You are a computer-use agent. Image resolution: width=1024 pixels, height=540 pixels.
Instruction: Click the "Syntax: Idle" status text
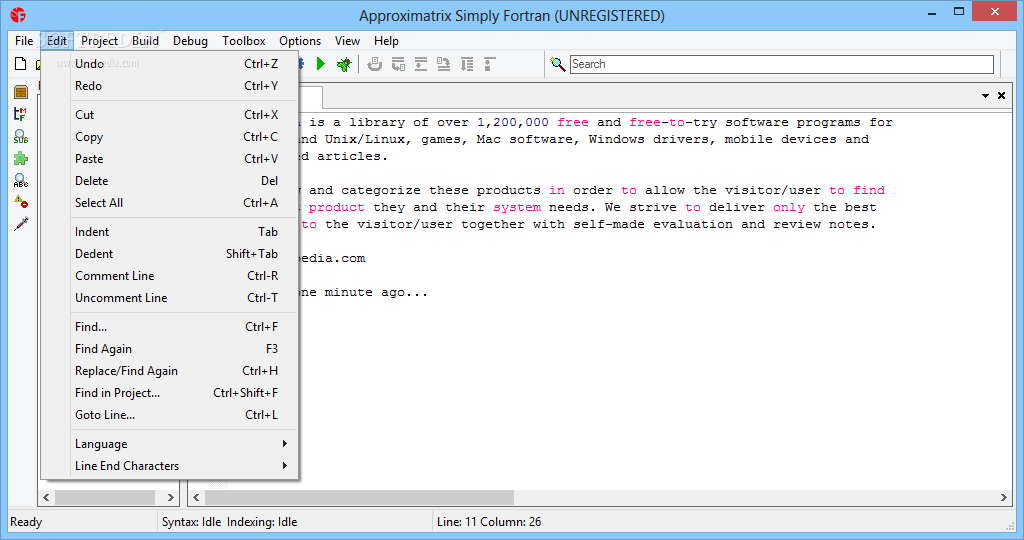pyautogui.click(x=191, y=522)
